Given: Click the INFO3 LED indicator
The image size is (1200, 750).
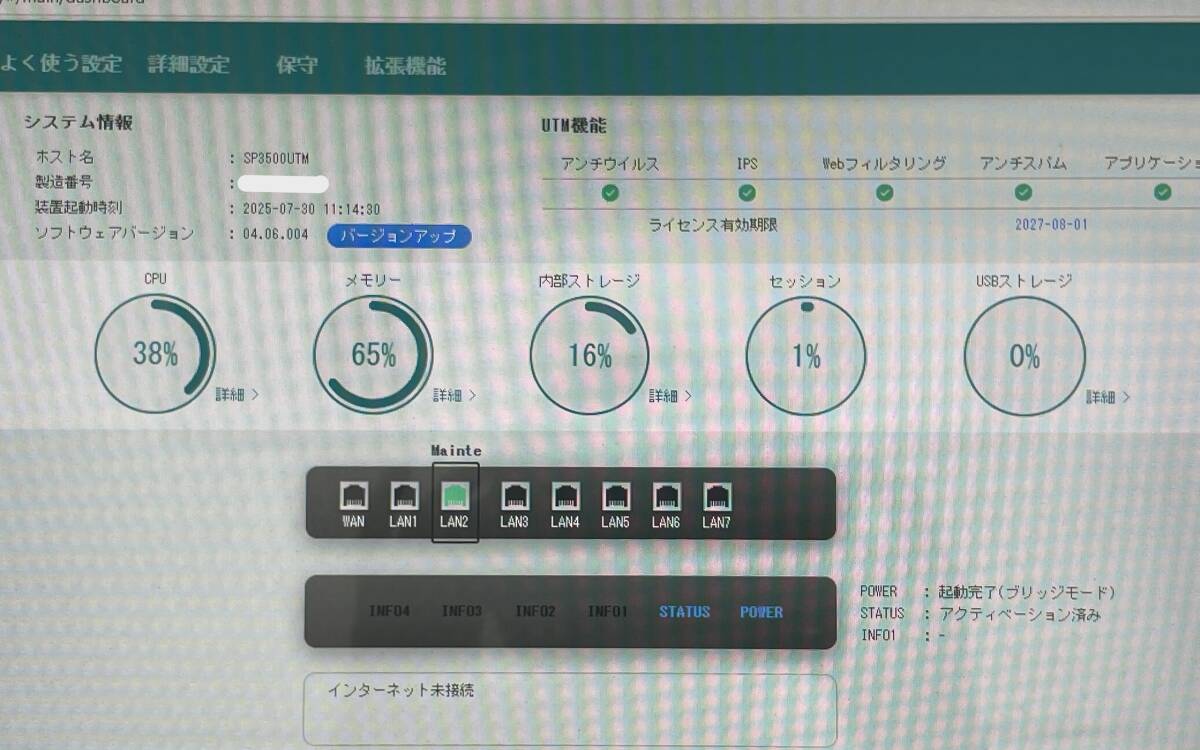Looking at the screenshot, I should pos(462,612).
